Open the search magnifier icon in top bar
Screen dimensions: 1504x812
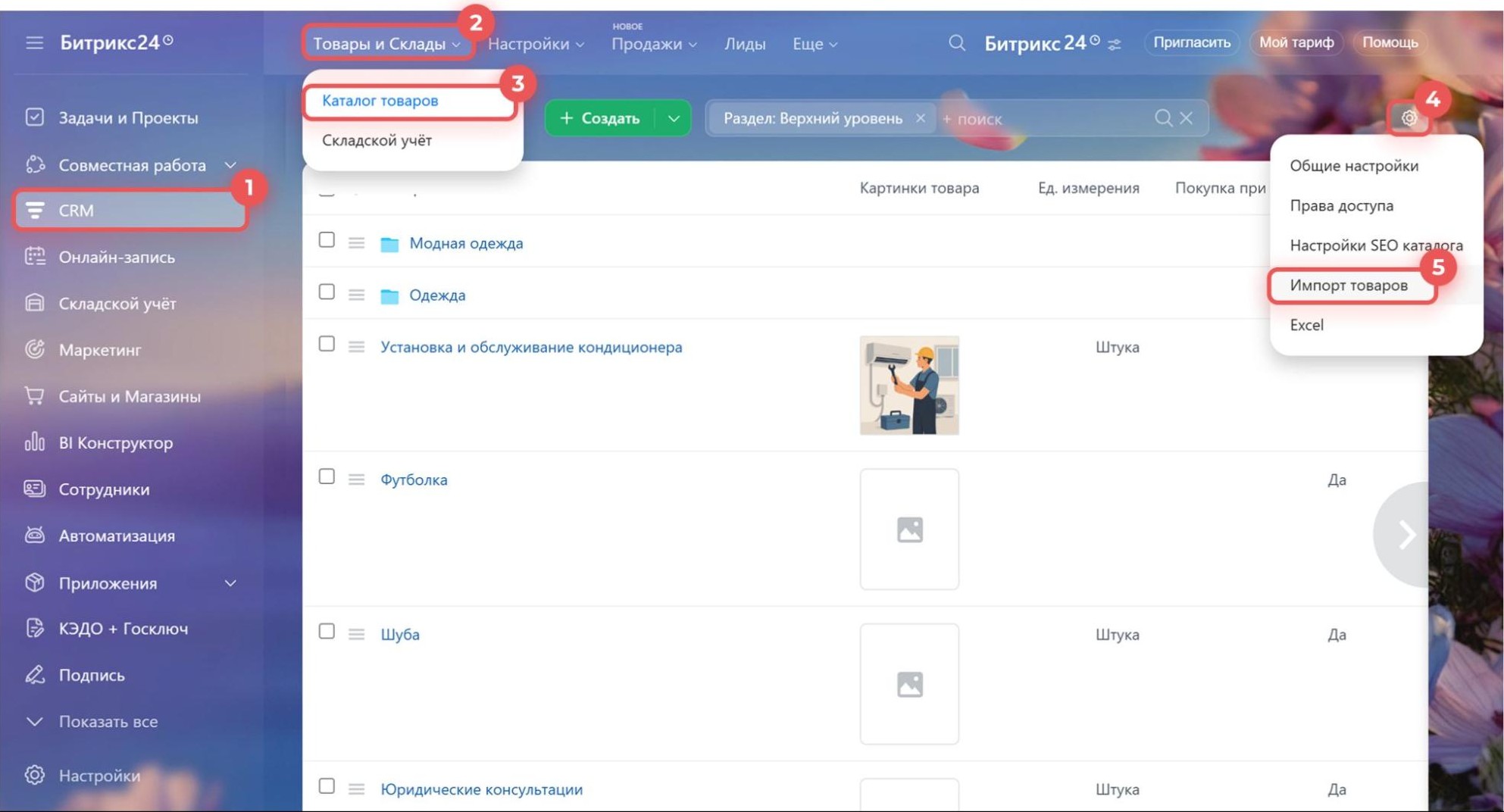(957, 43)
